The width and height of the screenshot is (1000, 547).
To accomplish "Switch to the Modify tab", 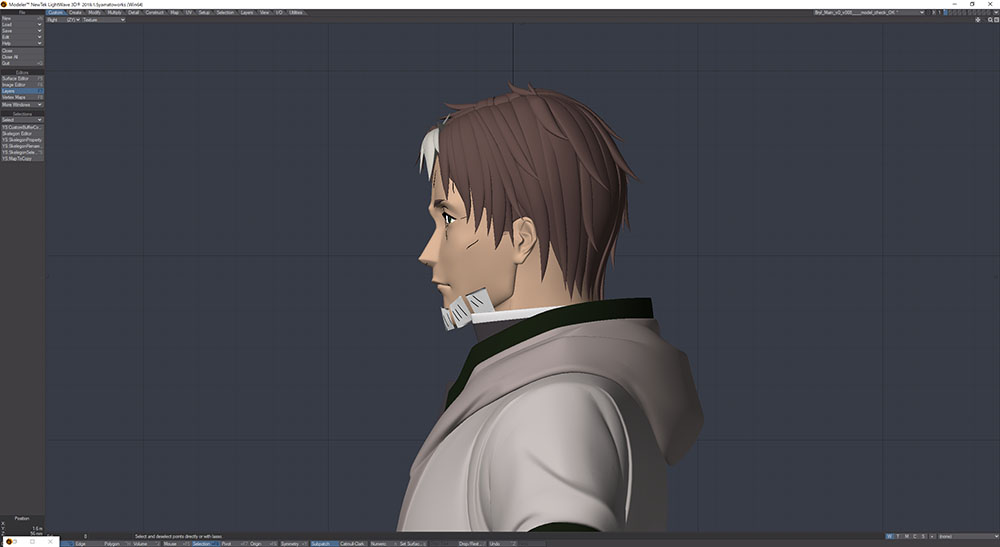I will click(94, 12).
